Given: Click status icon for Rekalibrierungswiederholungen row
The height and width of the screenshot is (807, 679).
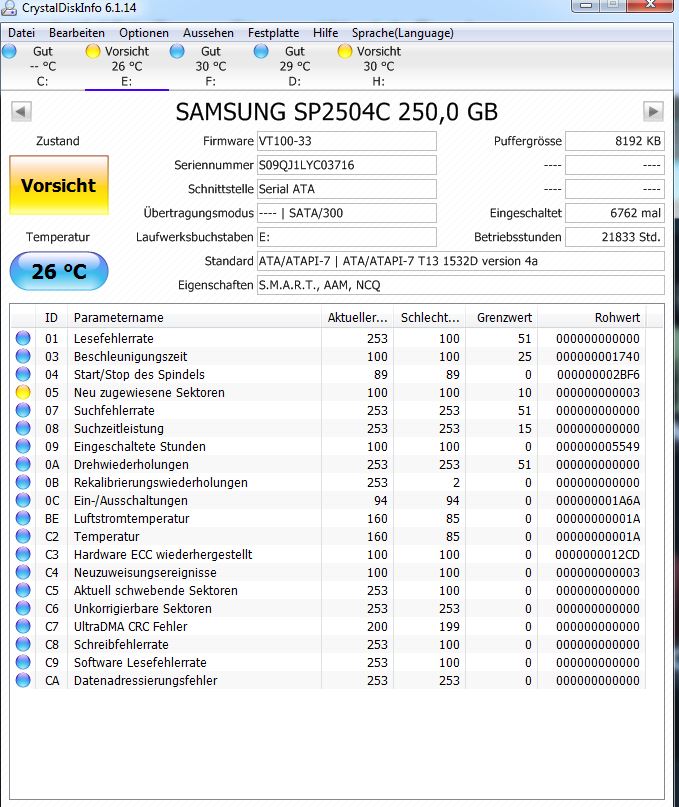Looking at the screenshot, I should [x=23, y=482].
